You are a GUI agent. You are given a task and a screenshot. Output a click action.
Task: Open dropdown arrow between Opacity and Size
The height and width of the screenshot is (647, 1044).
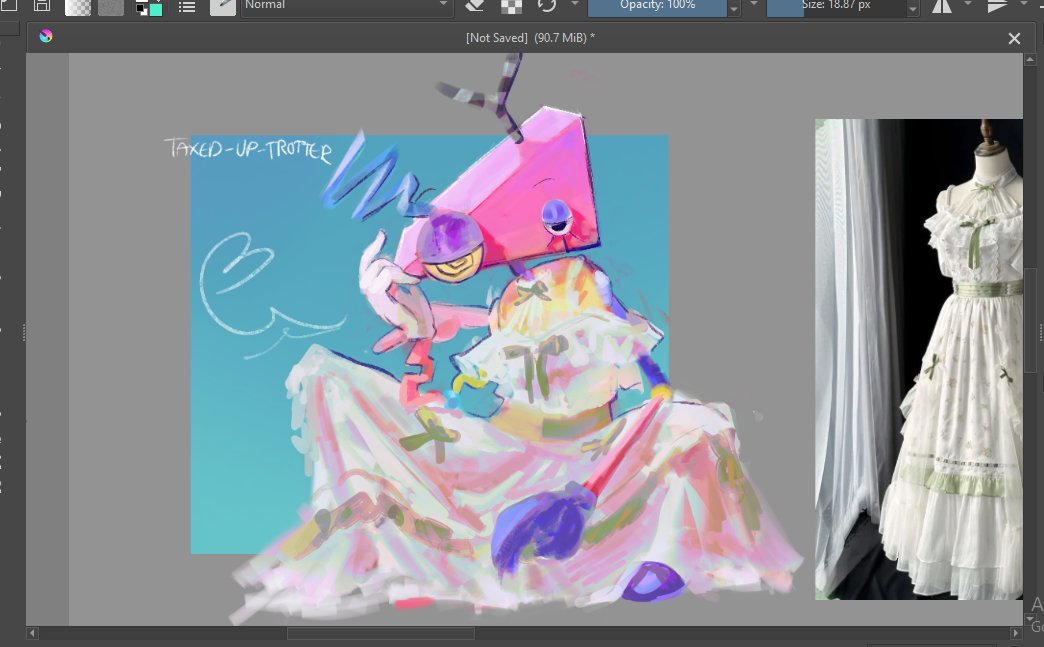[x=754, y=4]
